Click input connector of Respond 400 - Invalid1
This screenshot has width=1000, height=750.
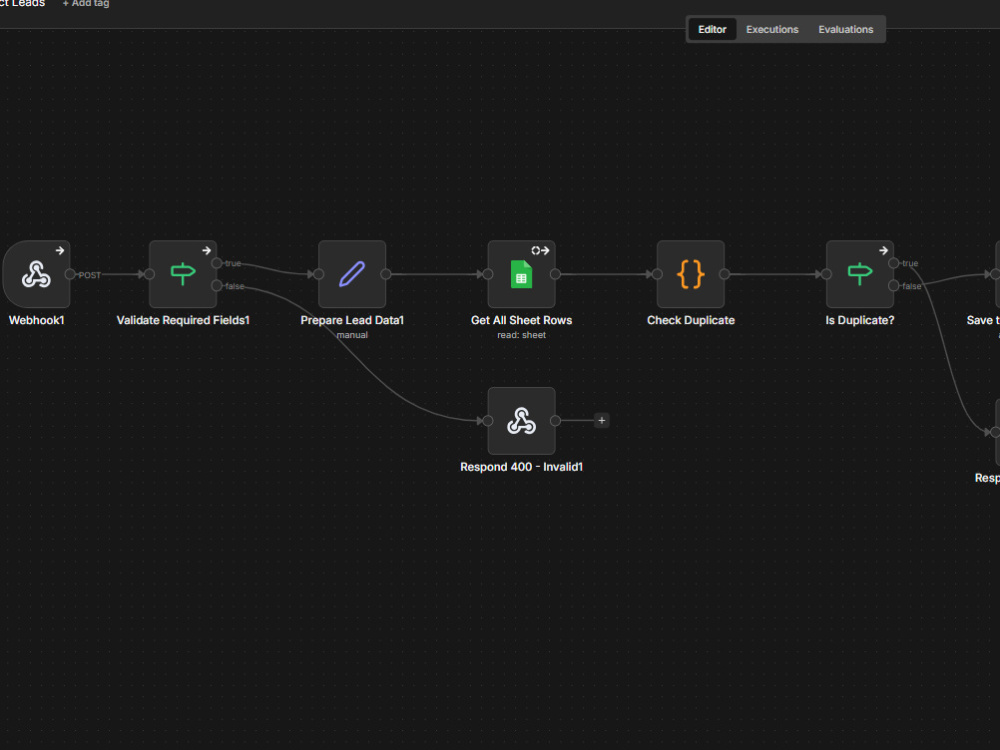click(x=488, y=421)
